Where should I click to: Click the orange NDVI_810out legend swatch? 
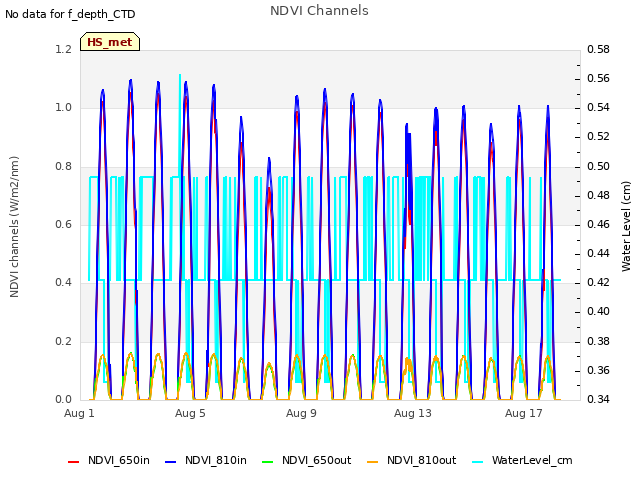click(372, 462)
